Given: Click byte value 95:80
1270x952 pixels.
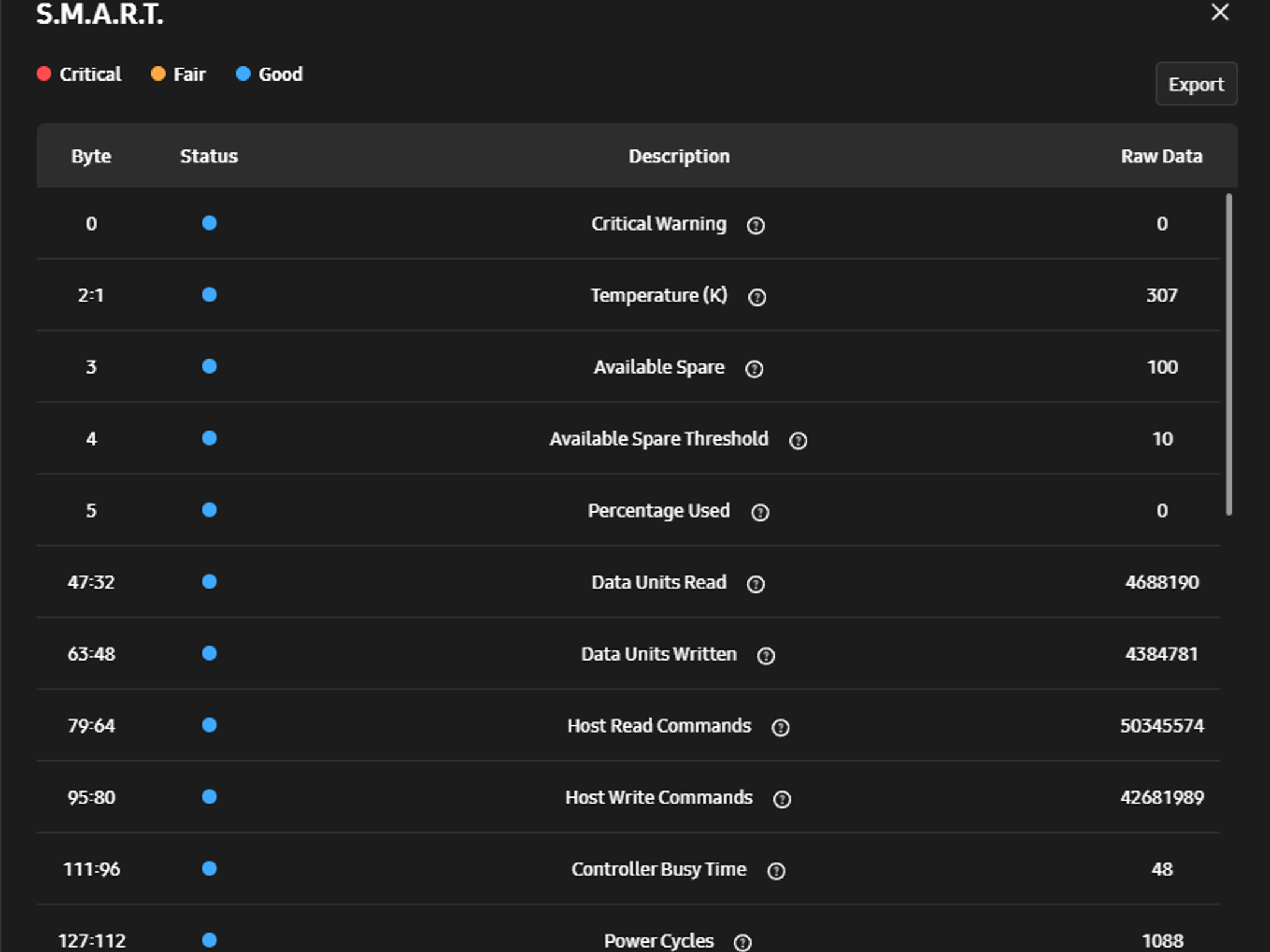Looking at the screenshot, I should (91, 797).
